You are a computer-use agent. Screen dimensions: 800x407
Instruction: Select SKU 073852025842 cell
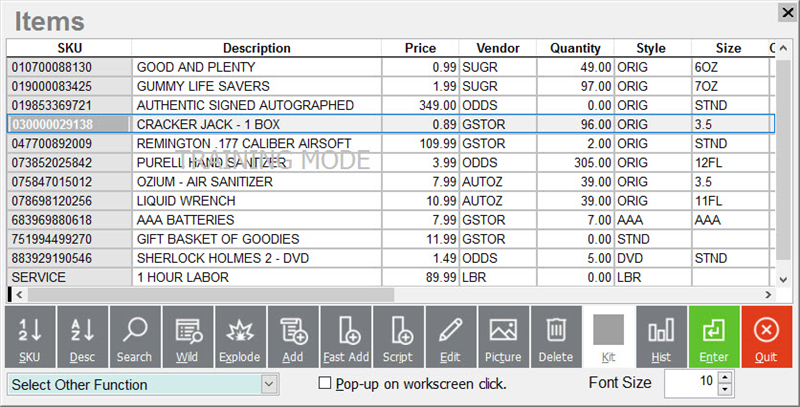click(69, 163)
